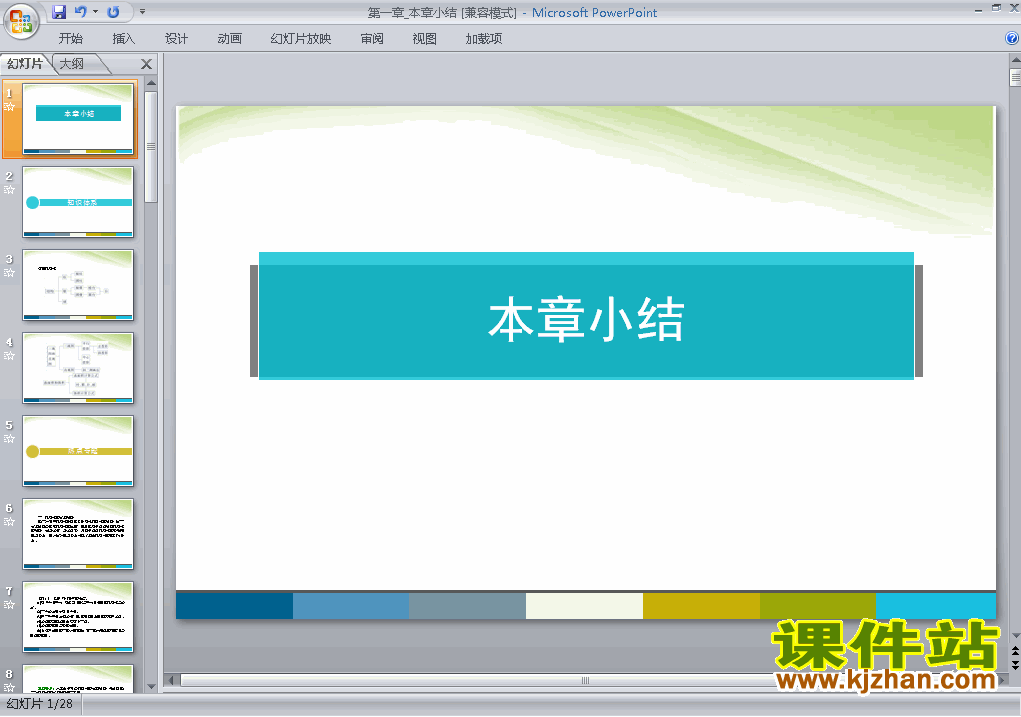Click horizontal scrollbar thumb
Screen dimensions: 1021x717
tap(586, 681)
